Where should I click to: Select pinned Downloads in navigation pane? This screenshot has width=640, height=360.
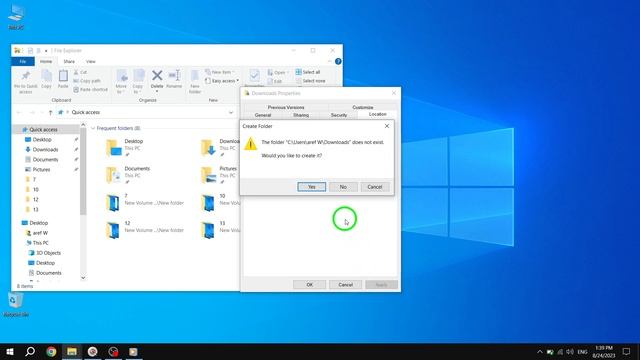click(x=45, y=149)
